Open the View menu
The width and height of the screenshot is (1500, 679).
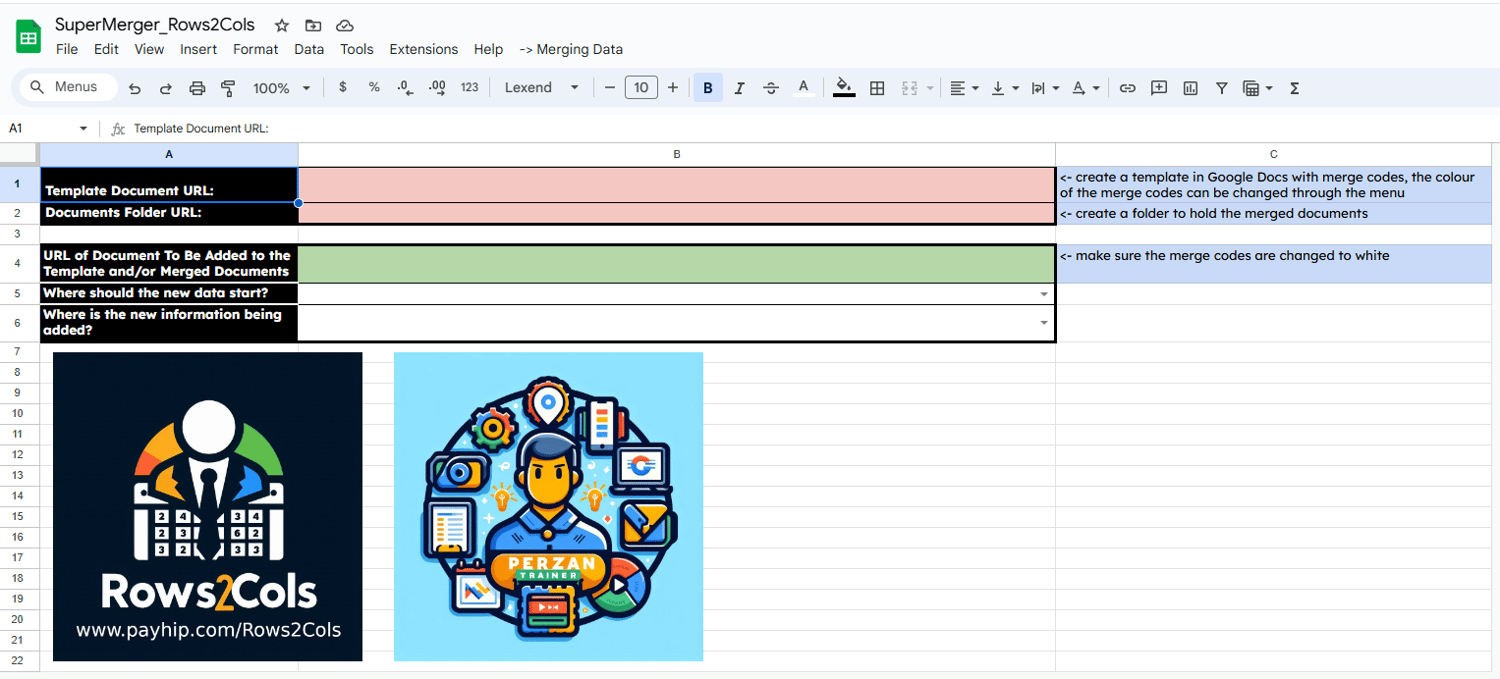(149, 49)
